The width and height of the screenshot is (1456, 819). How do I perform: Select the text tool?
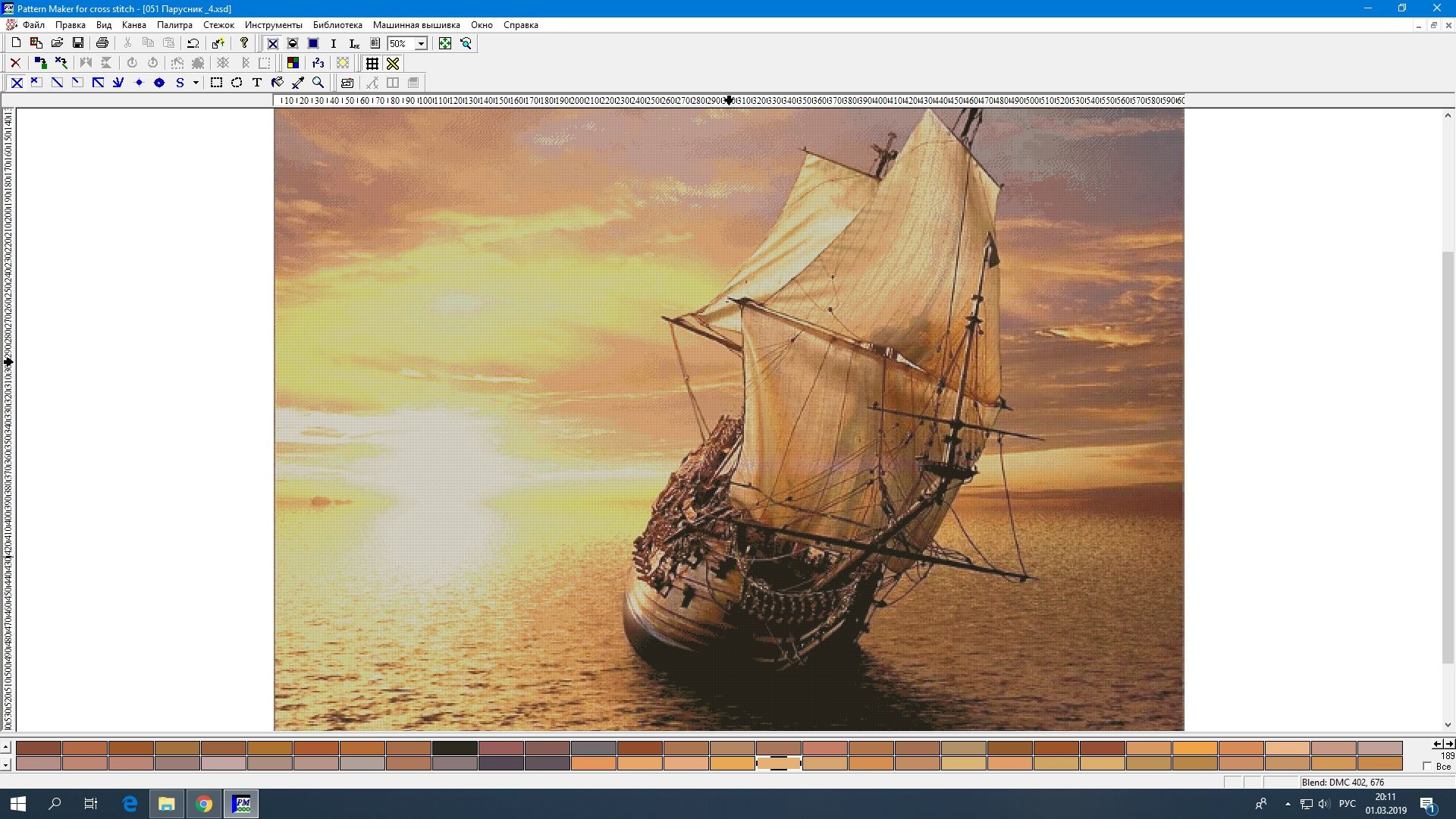pos(257,83)
